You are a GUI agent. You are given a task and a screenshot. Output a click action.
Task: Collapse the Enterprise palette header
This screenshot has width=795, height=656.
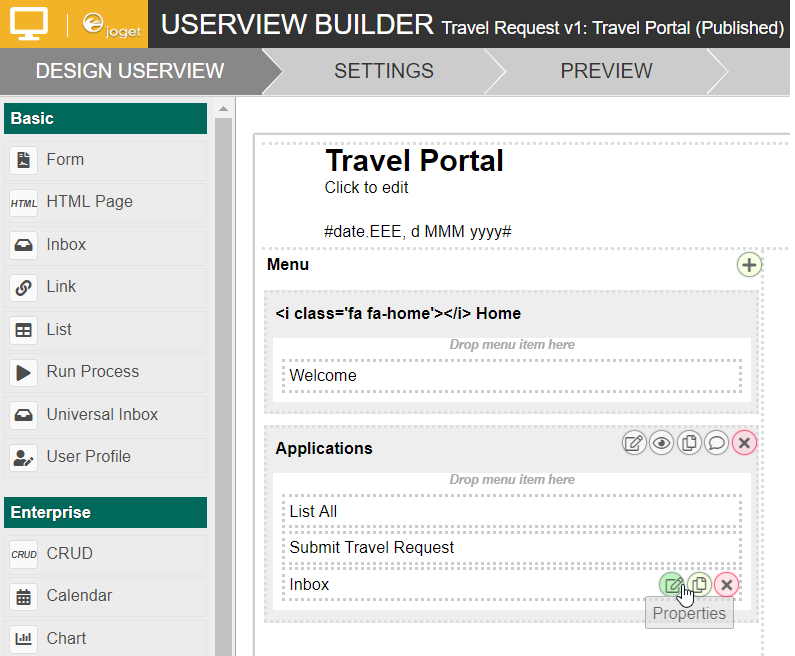coord(105,513)
